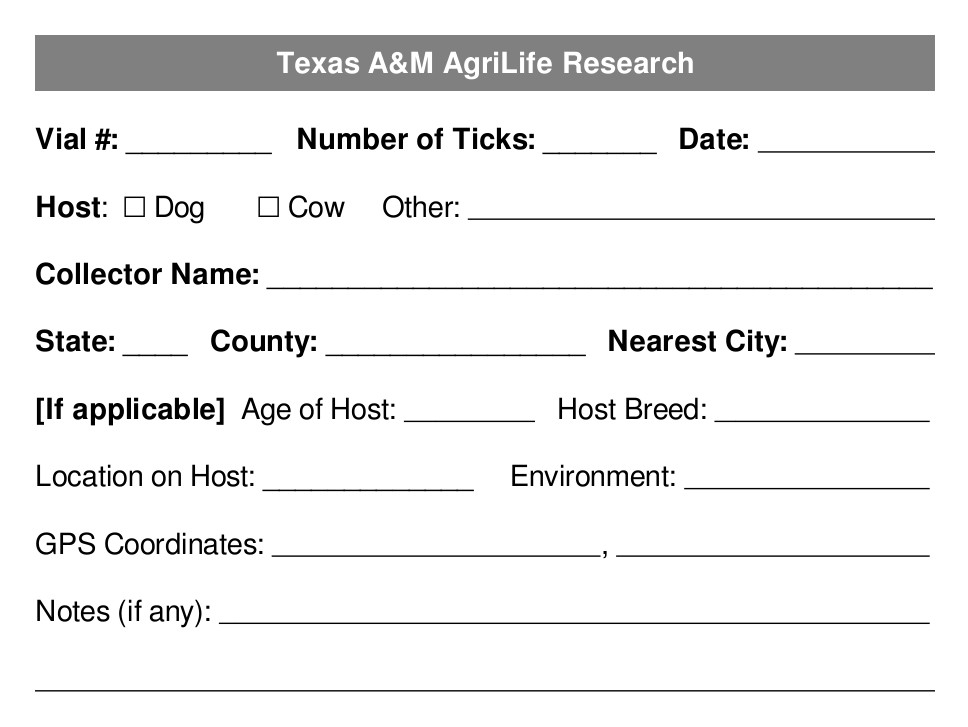The image size is (968, 727).
Task: Click the [If applicable] label
Action: [x=130, y=410]
